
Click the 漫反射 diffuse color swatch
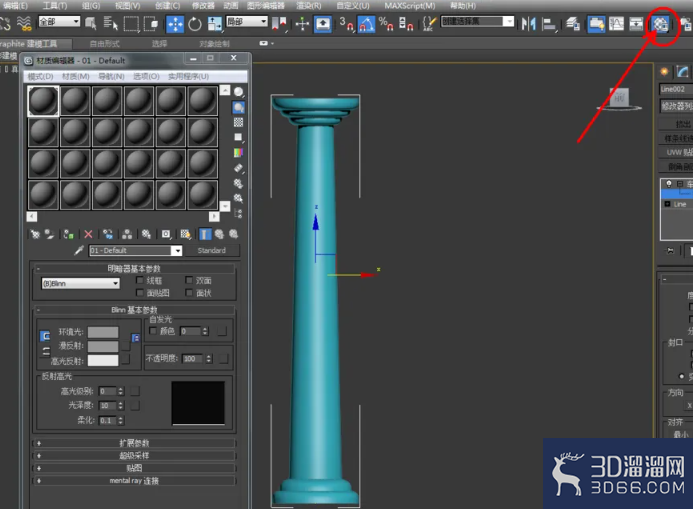pyautogui.click(x=103, y=346)
